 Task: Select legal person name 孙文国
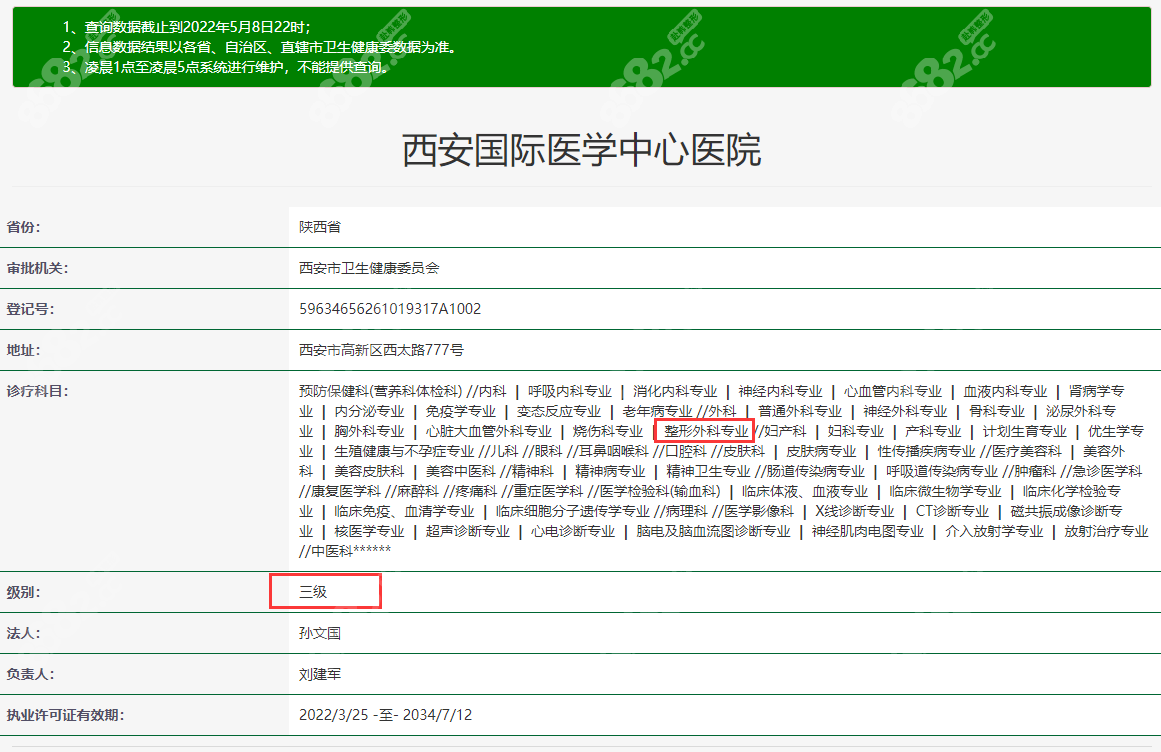[320, 634]
